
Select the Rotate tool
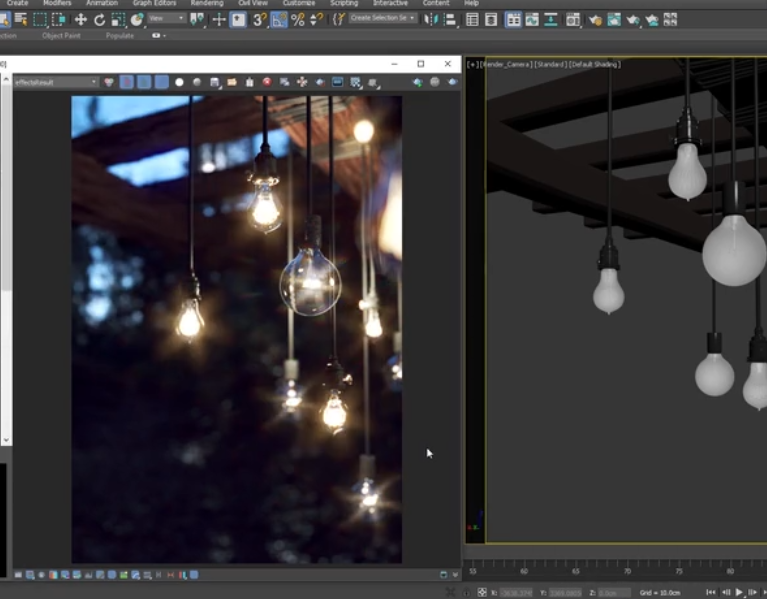pyautogui.click(x=99, y=20)
